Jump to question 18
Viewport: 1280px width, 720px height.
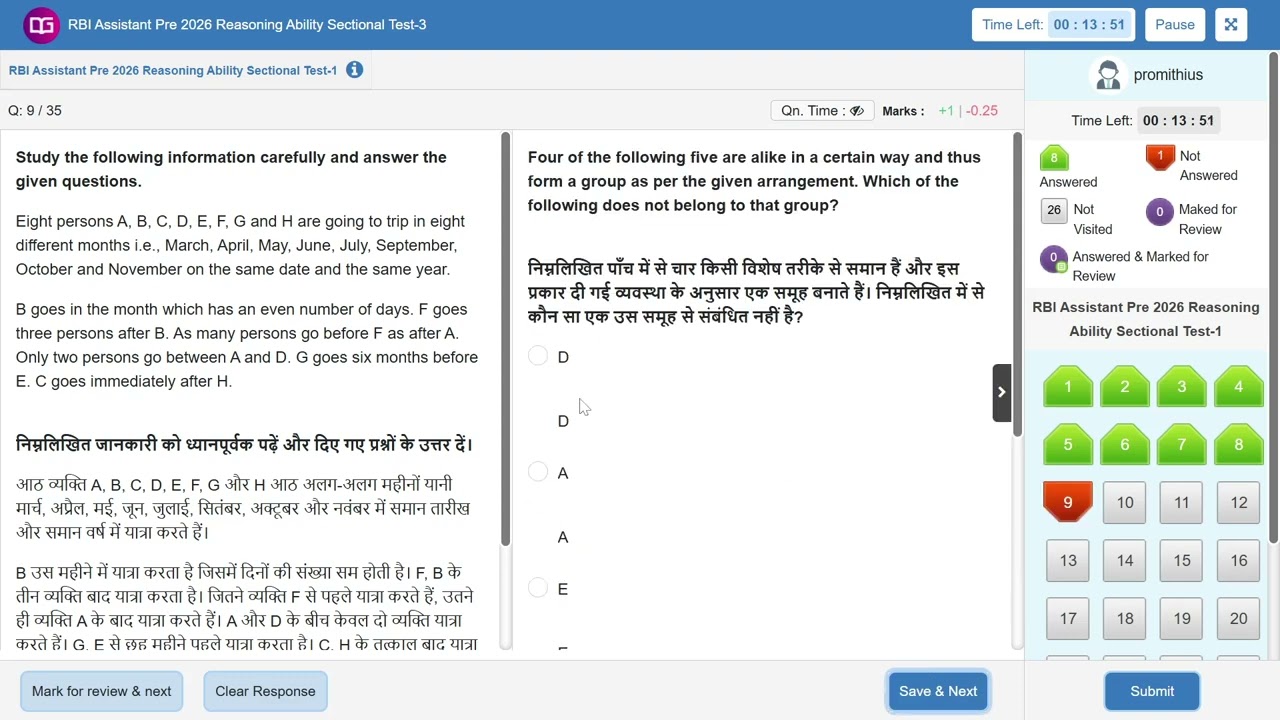point(1125,619)
